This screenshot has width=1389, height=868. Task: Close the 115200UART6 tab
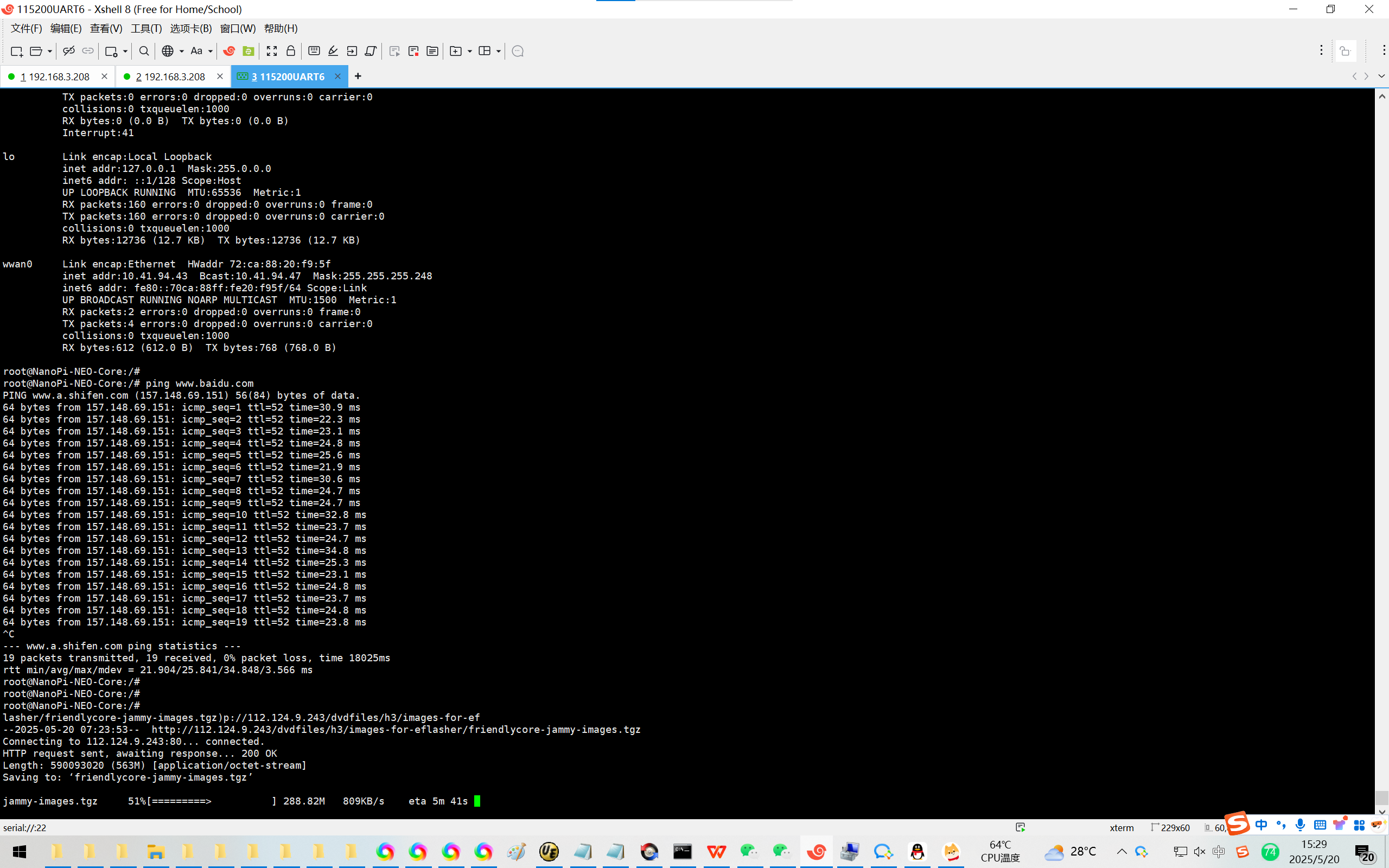coord(337,76)
